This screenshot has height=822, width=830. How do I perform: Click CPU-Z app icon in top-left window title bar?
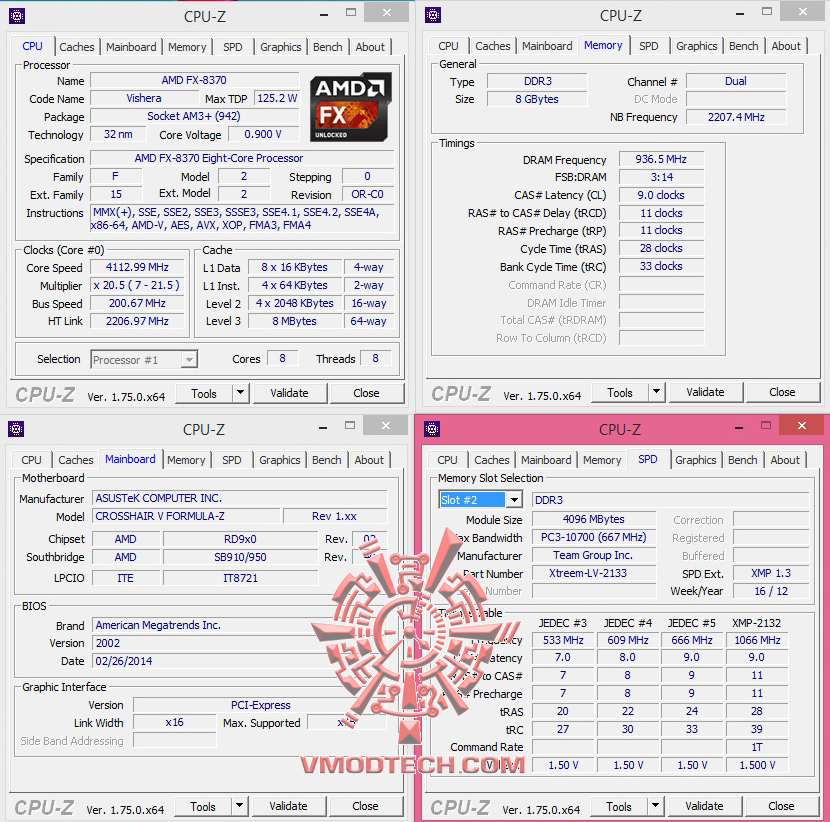pos(17,16)
